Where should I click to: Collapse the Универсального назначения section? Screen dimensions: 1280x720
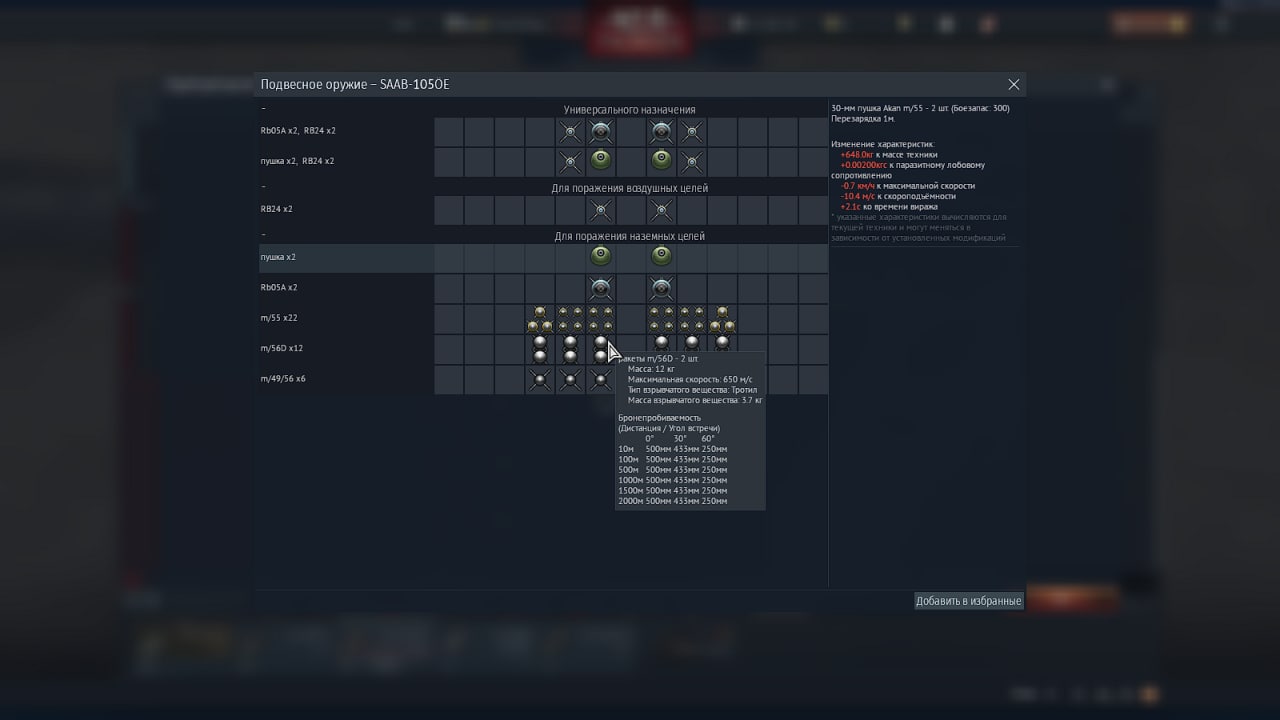point(264,108)
